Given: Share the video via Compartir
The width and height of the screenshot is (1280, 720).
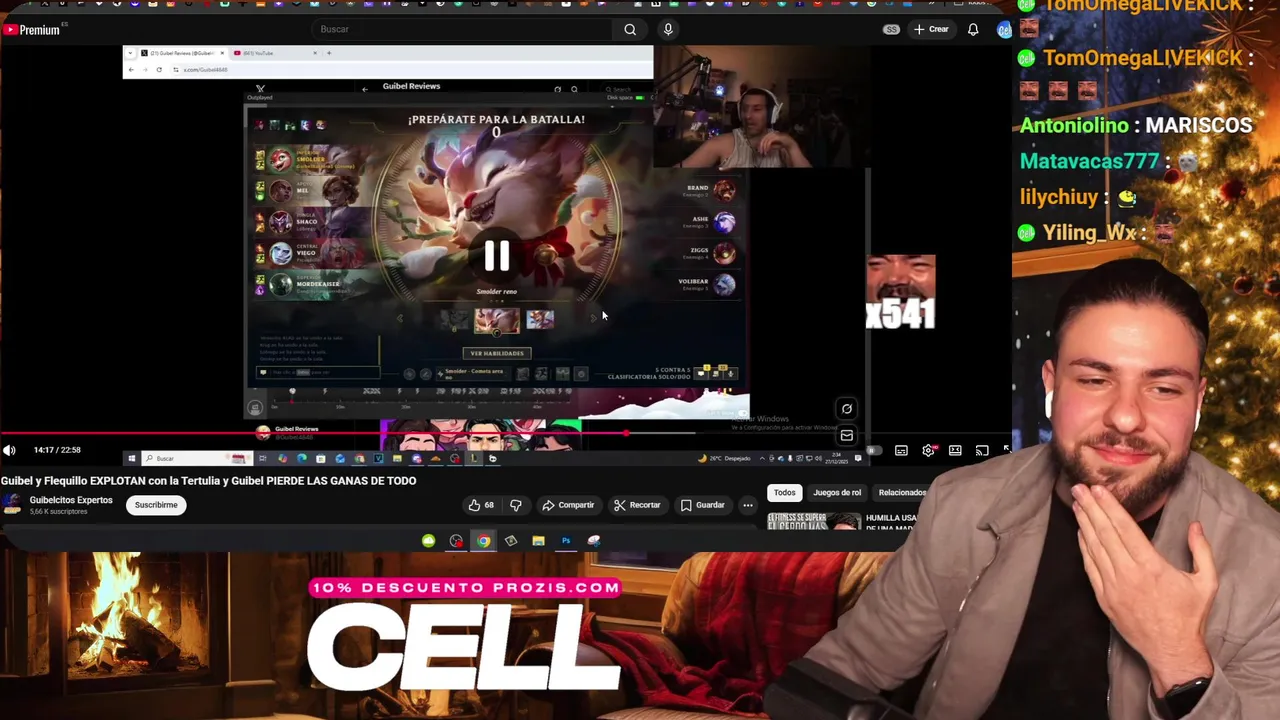Looking at the screenshot, I should tap(568, 505).
